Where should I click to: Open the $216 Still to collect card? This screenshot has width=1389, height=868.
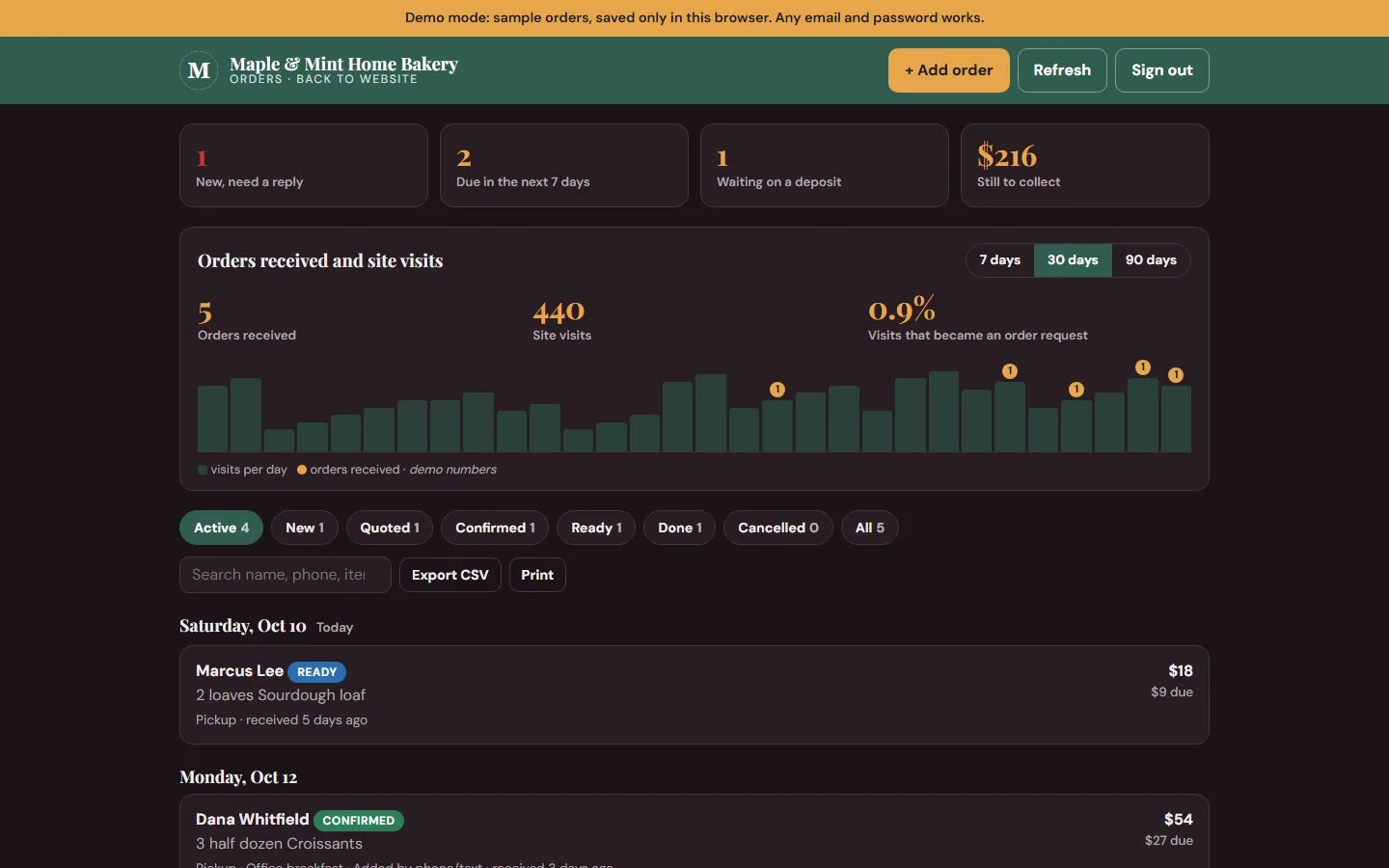[1085, 165]
